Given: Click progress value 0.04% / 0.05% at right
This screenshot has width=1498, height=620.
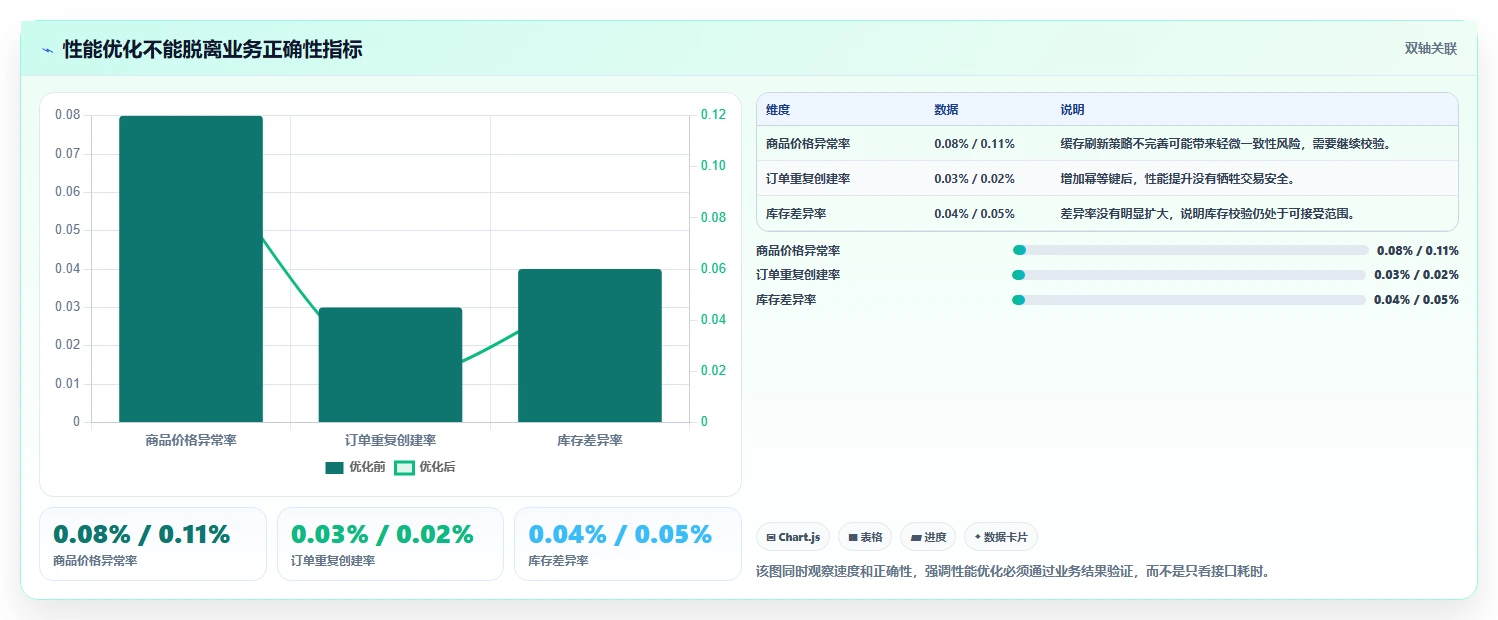Looking at the screenshot, I should pyautogui.click(x=1416, y=300).
